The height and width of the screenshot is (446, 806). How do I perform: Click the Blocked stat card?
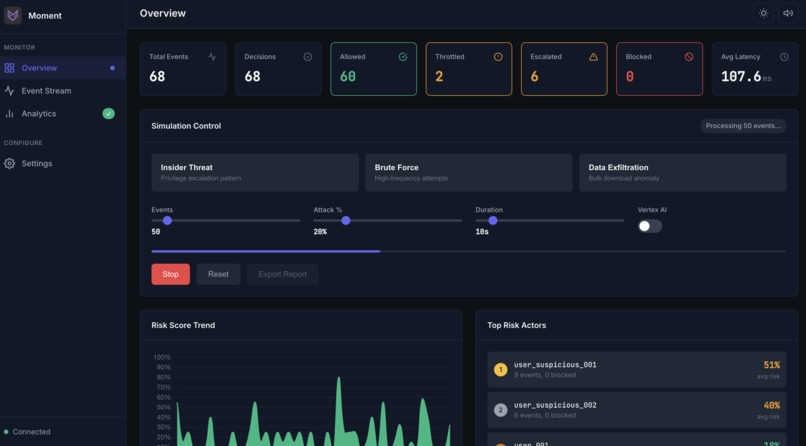point(660,69)
